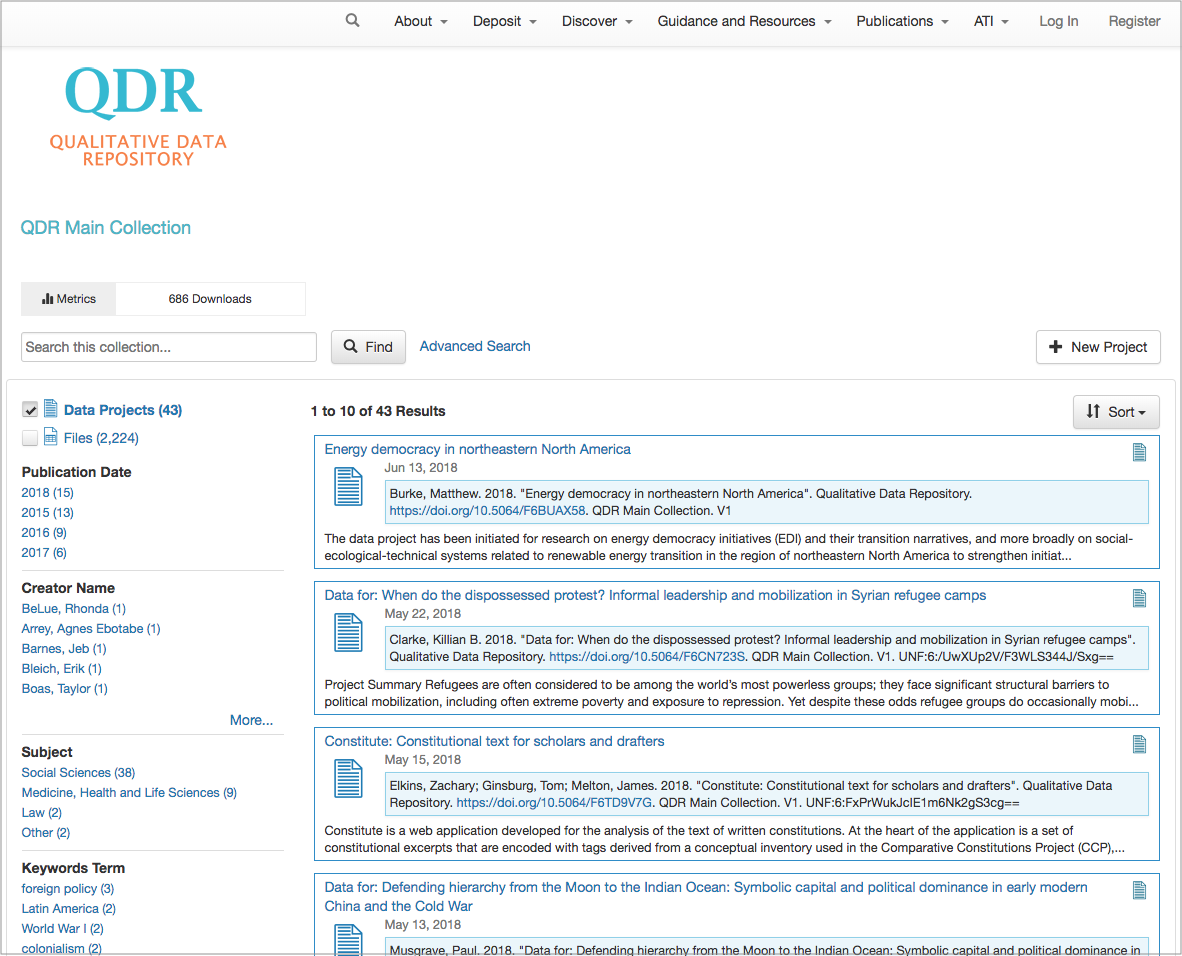The height and width of the screenshot is (956, 1182).
Task: Filter by publication year 2018 (15)
Action: [x=47, y=492]
